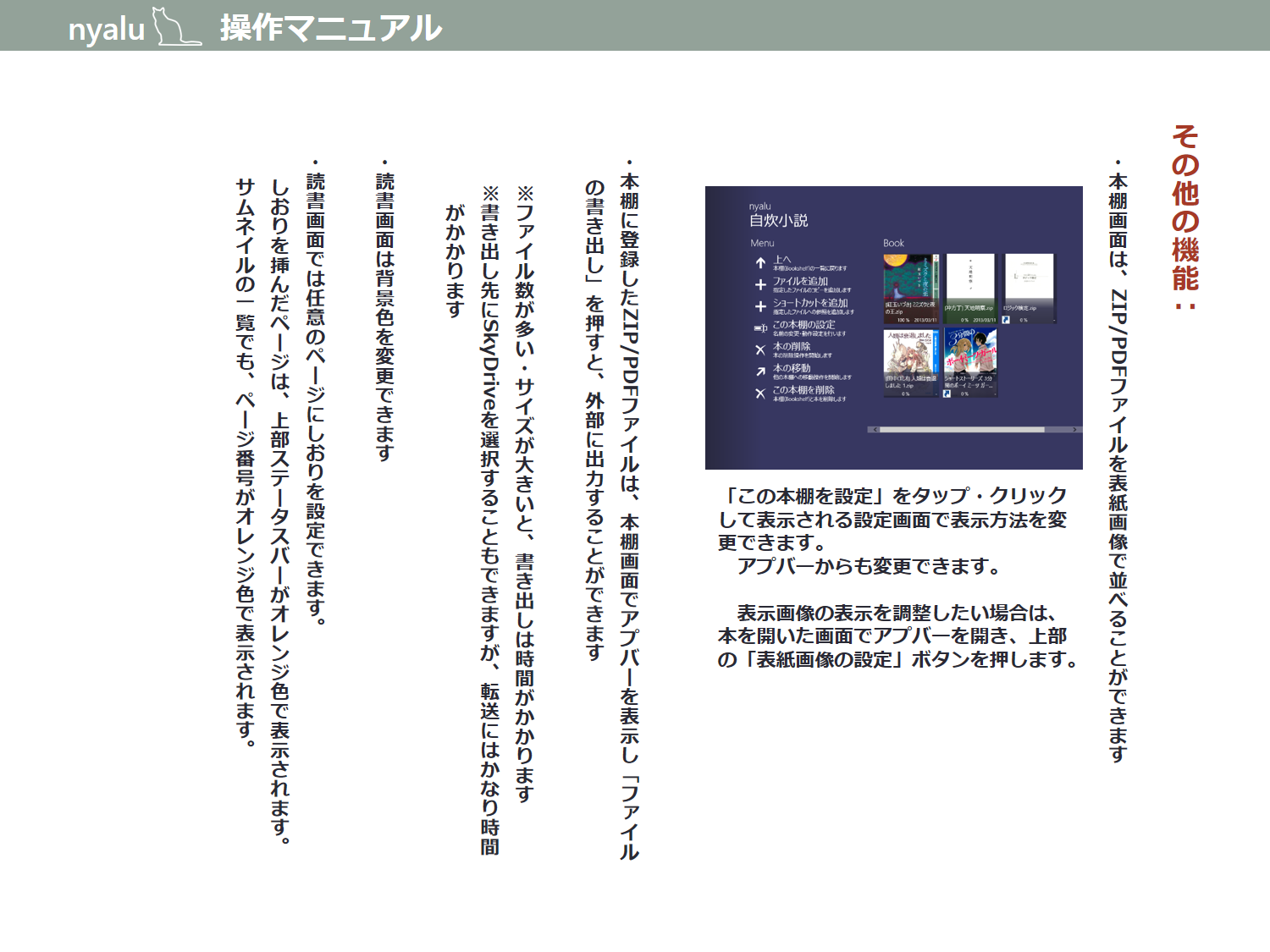Click the vertical line starting サムネイルの一覧でも

[x=246, y=462]
